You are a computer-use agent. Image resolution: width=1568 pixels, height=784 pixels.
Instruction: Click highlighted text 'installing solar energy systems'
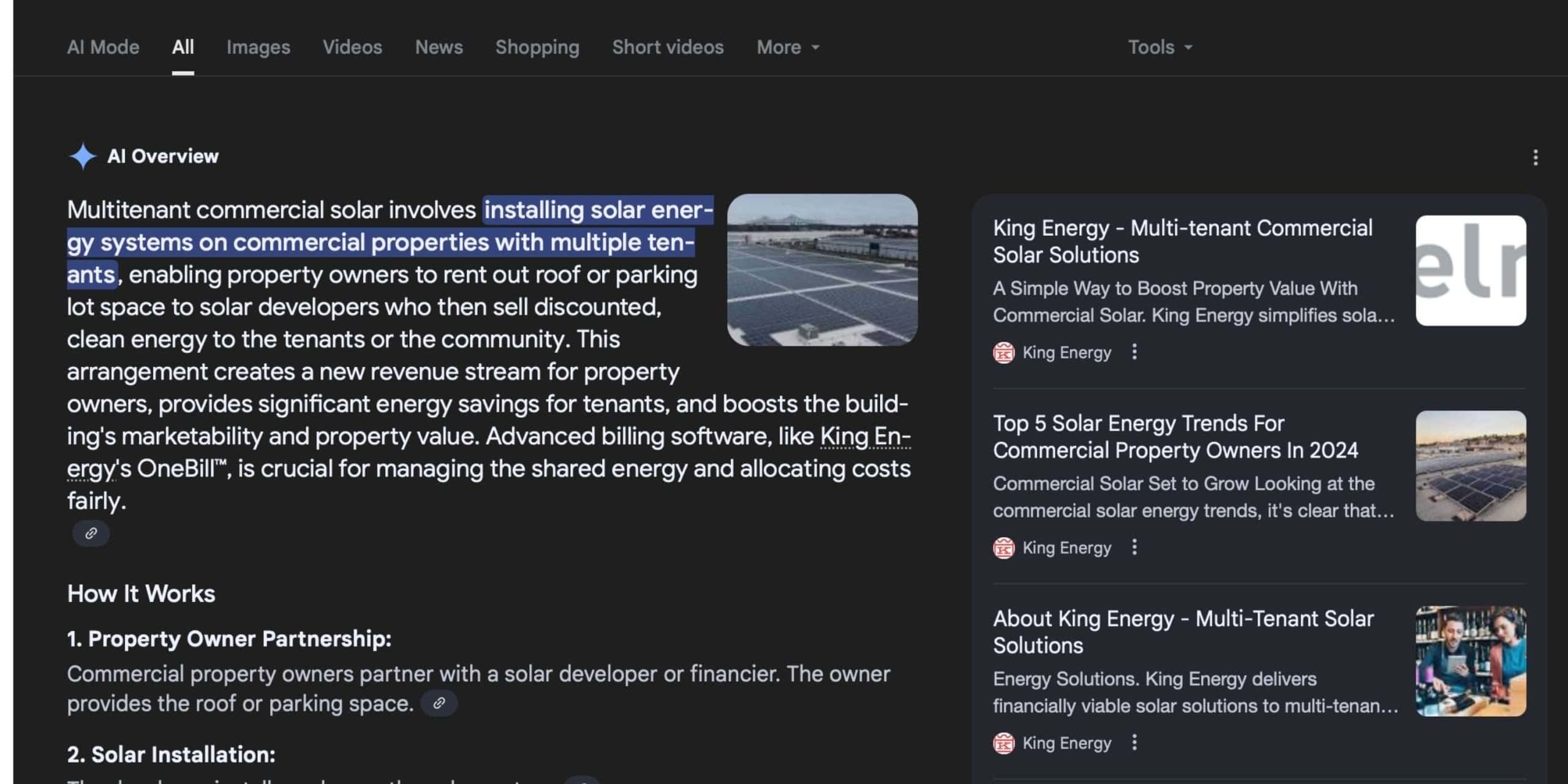(x=390, y=242)
